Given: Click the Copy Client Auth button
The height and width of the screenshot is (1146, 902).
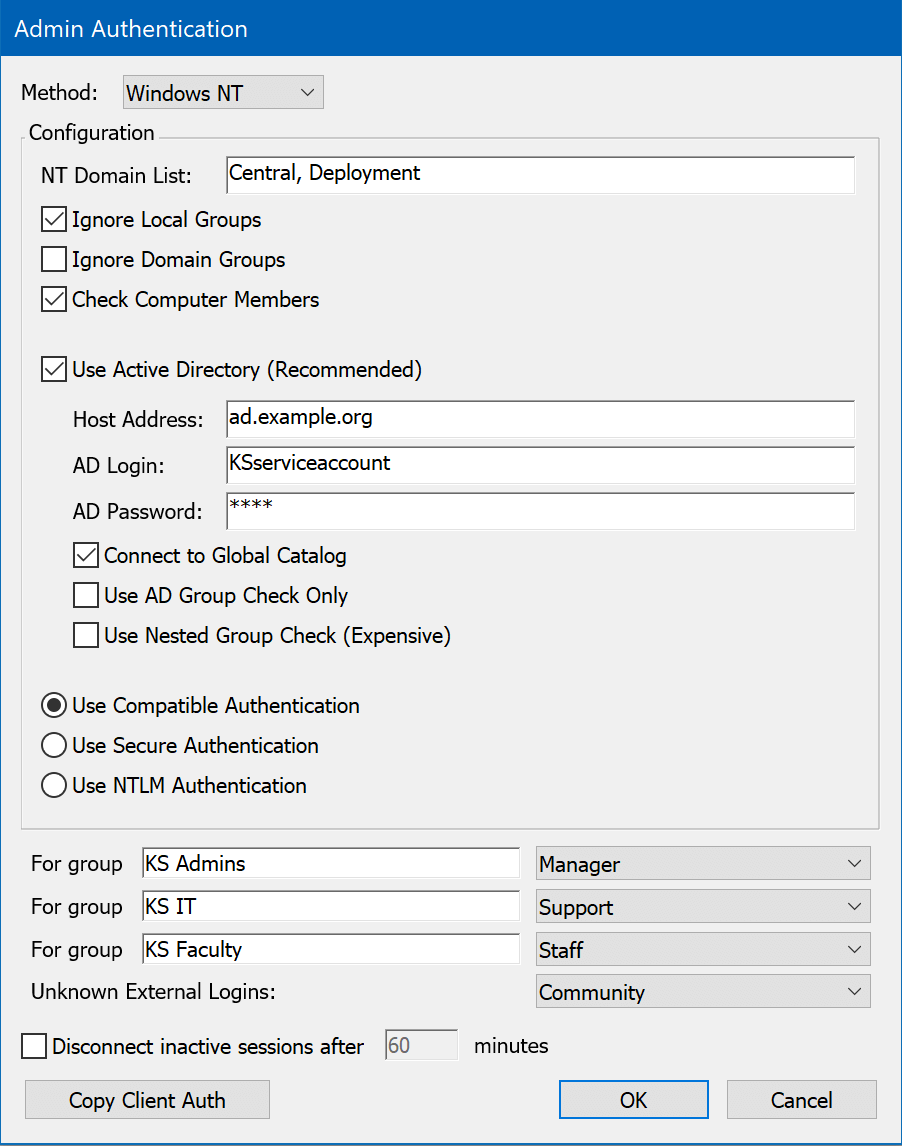Looking at the screenshot, I should tap(147, 1100).
